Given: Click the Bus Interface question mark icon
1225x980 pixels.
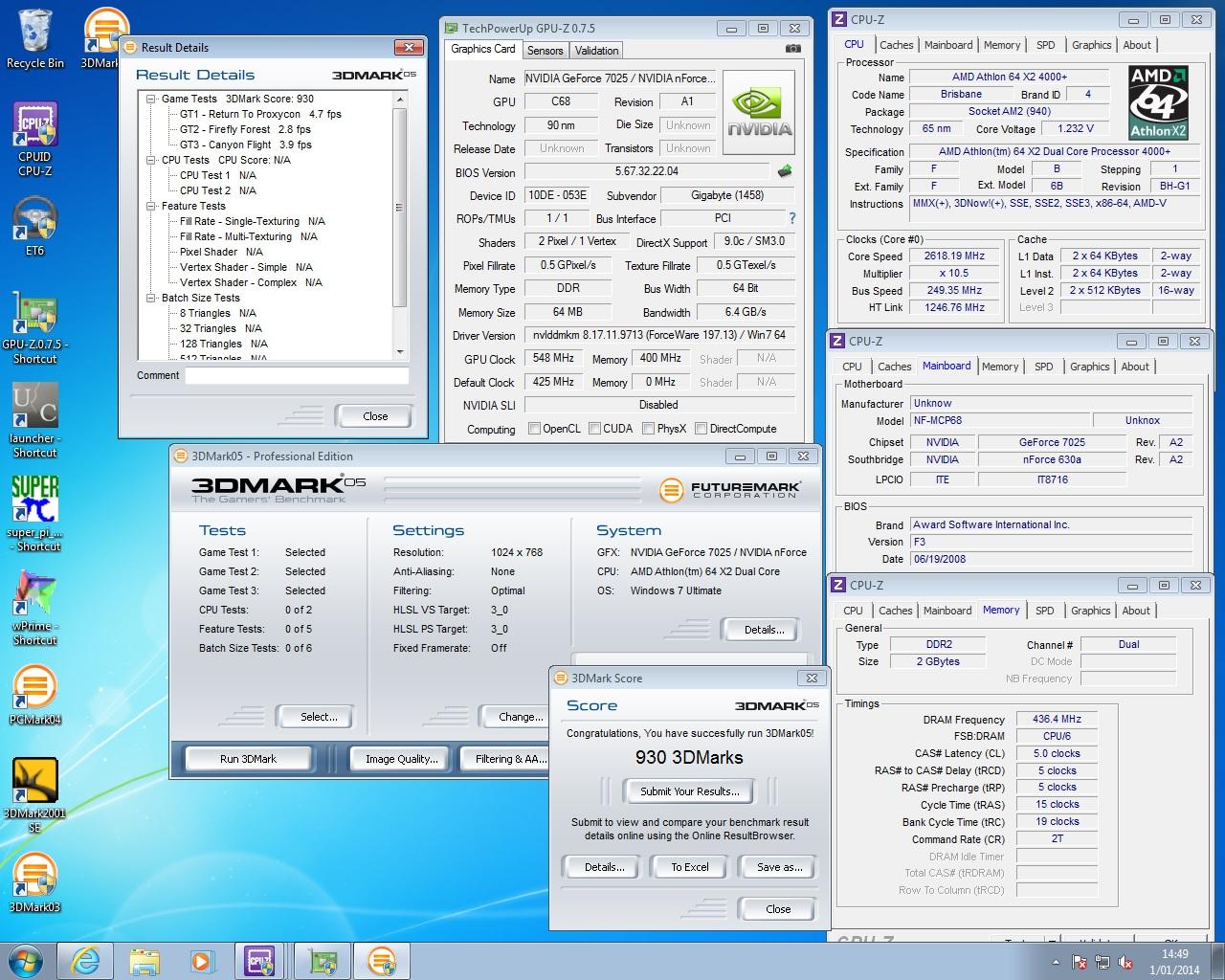Looking at the screenshot, I should point(791,218).
